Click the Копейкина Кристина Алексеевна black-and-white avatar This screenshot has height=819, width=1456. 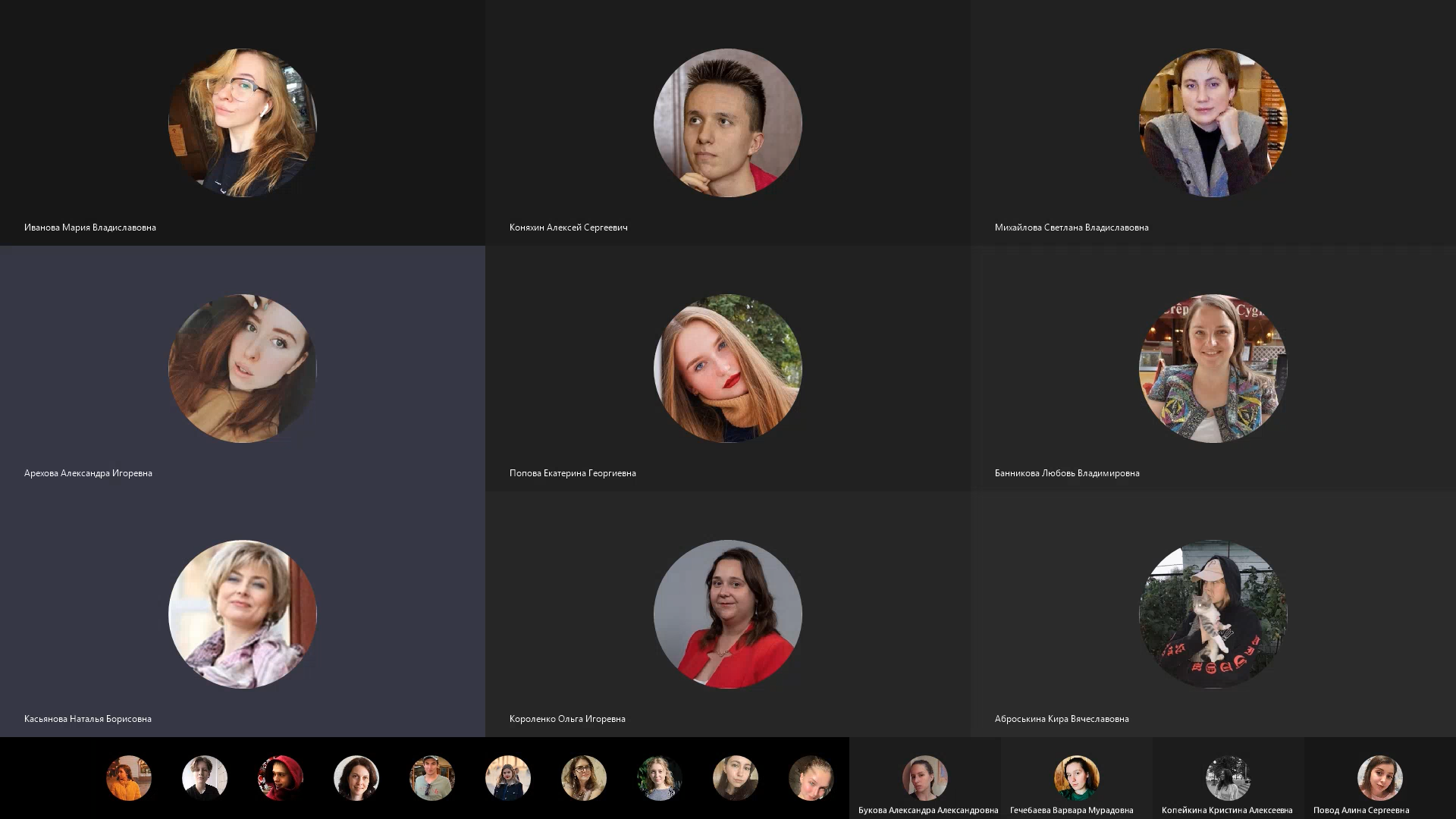(1228, 778)
